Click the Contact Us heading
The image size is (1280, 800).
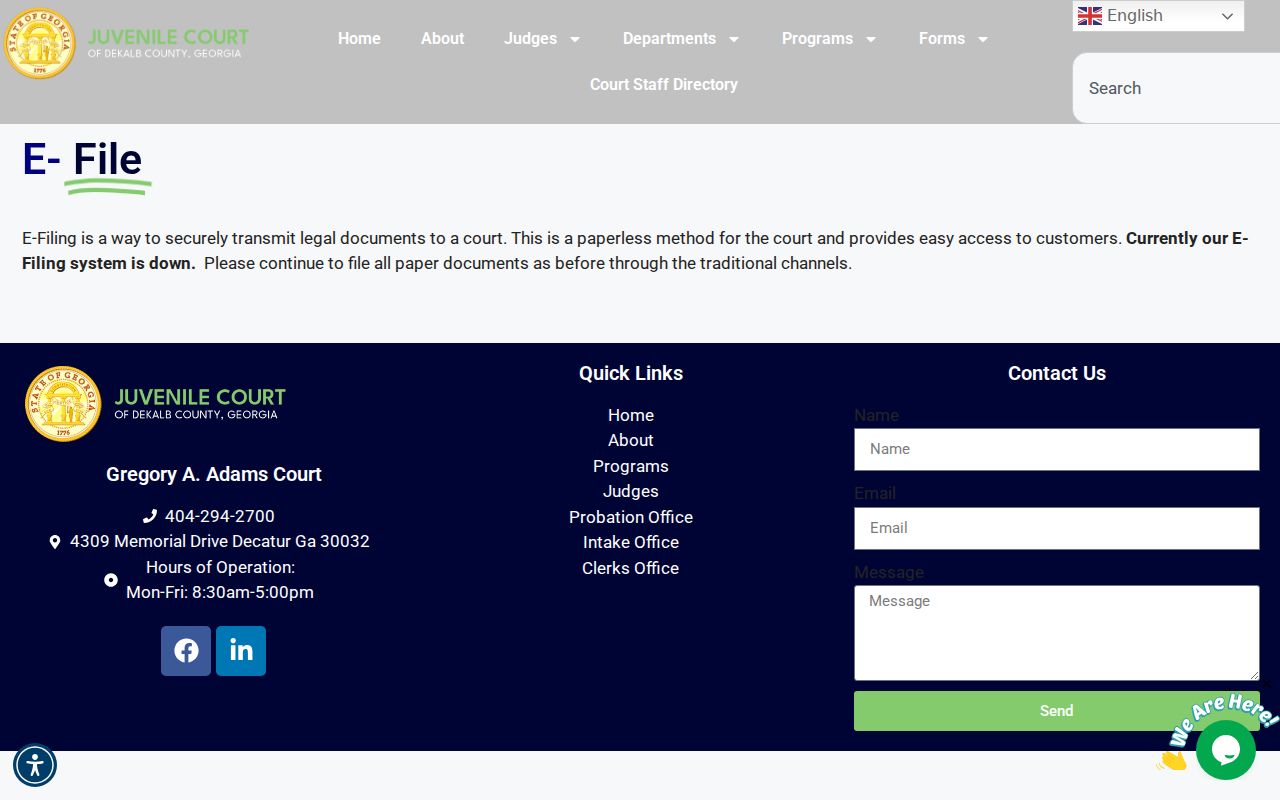pos(1057,373)
